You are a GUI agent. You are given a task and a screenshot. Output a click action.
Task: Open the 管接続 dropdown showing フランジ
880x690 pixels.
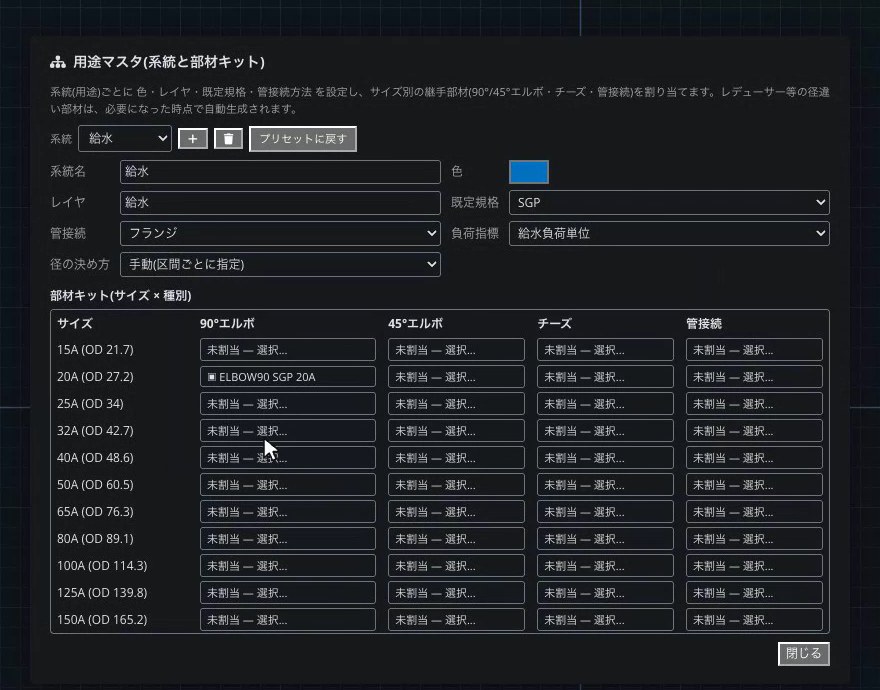[x=280, y=233]
